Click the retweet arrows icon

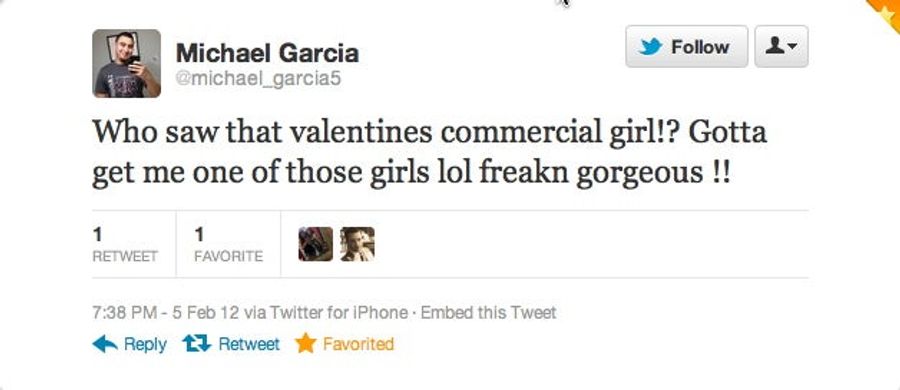pos(197,343)
